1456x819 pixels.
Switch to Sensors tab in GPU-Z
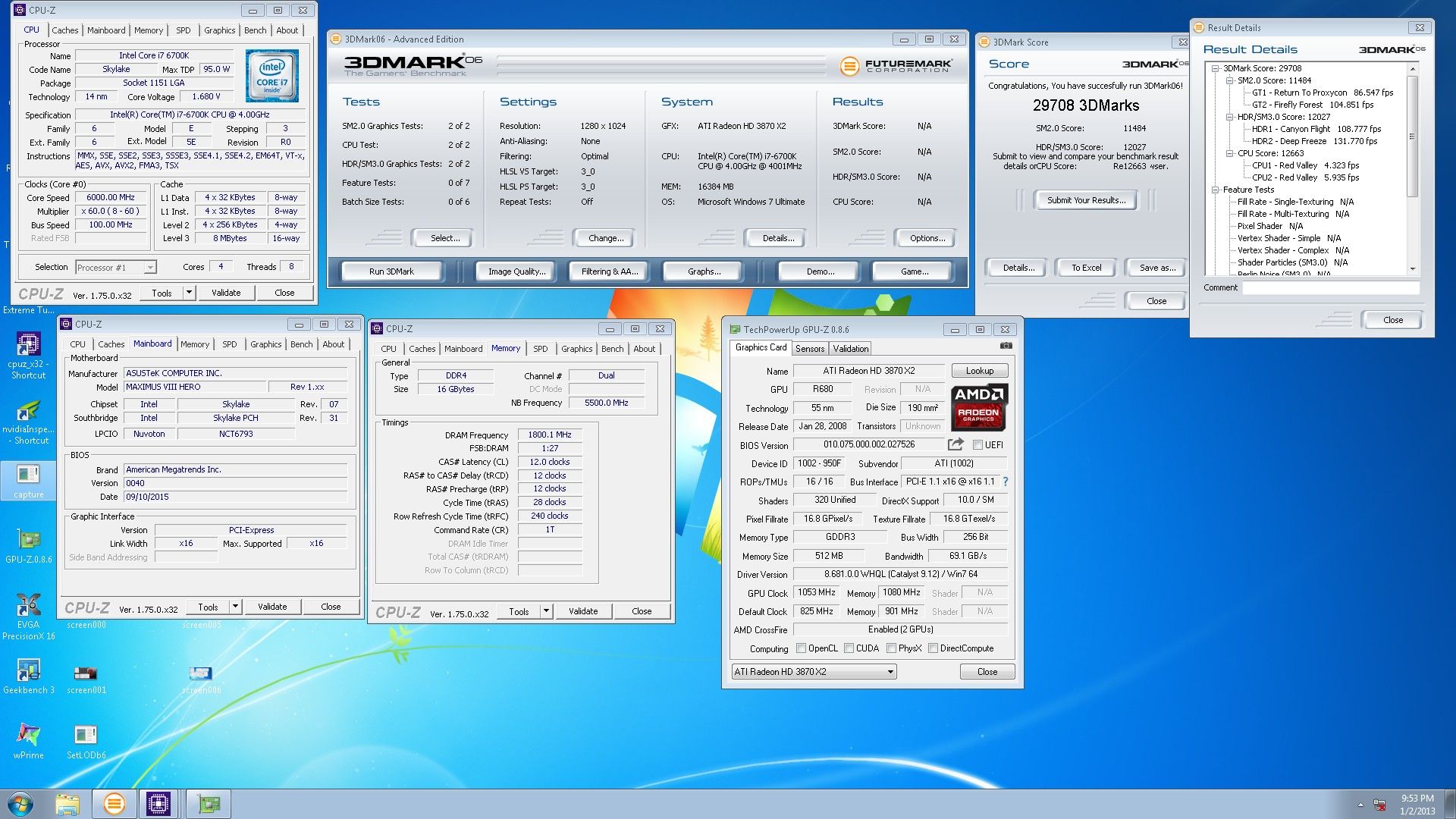point(809,349)
